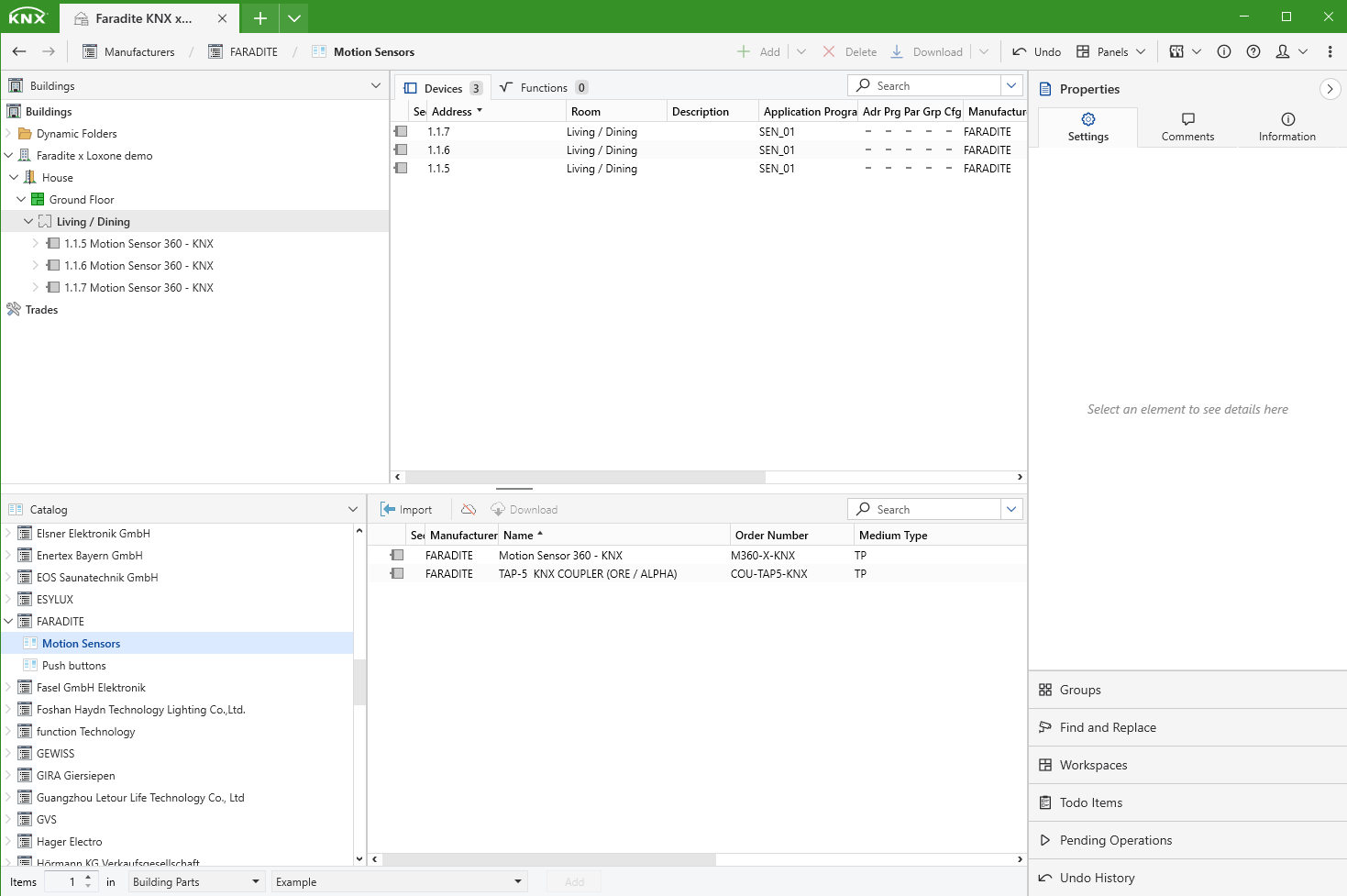Click the help question mark icon
The width and height of the screenshot is (1347, 896).
click(x=1253, y=51)
